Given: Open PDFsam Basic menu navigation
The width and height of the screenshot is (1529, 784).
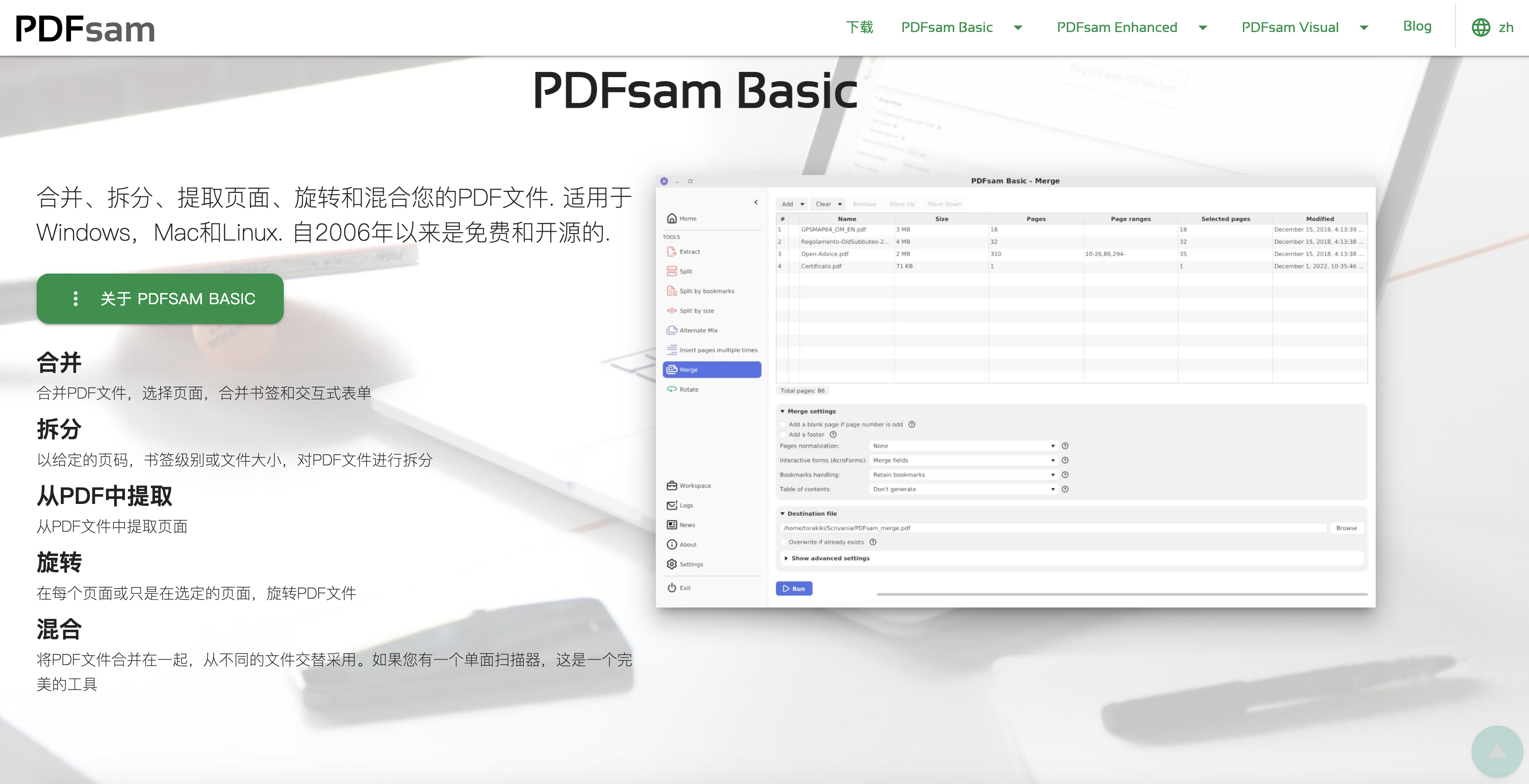Looking at the screenshot, I should coord(1019,28).
